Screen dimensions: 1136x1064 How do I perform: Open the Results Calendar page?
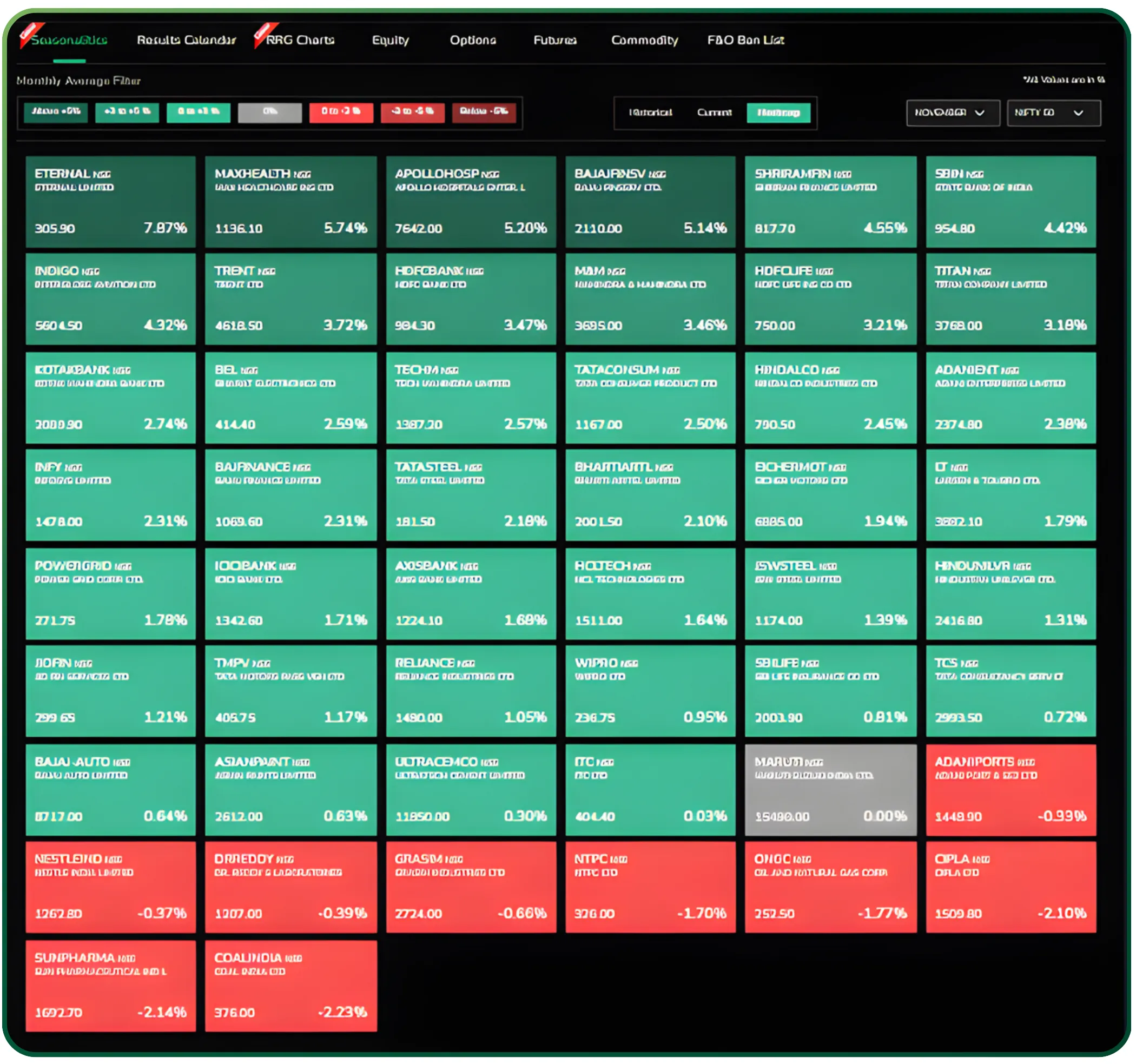pos(187,40)
